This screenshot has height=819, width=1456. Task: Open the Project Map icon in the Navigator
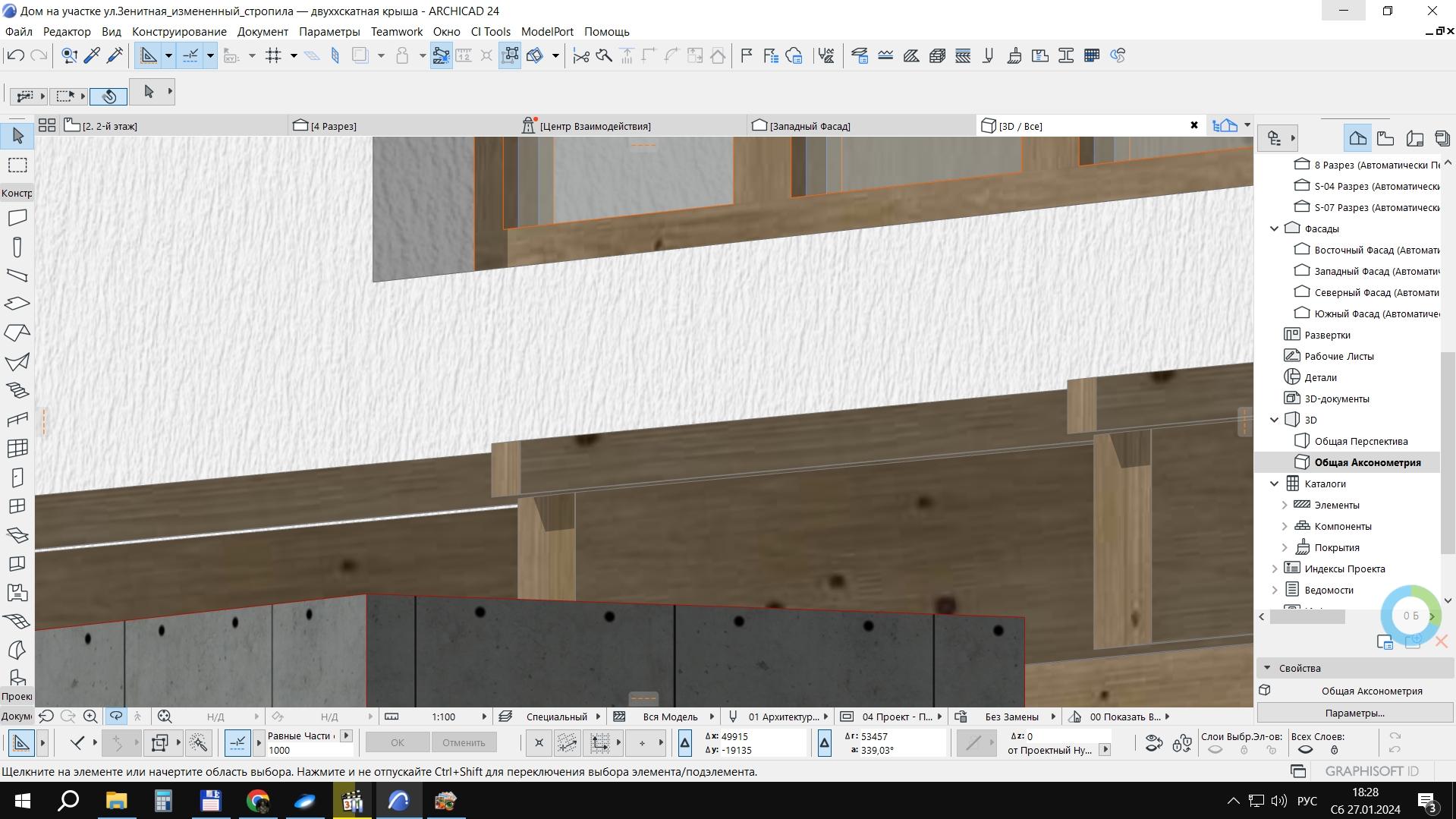[x=1357, y=138]
